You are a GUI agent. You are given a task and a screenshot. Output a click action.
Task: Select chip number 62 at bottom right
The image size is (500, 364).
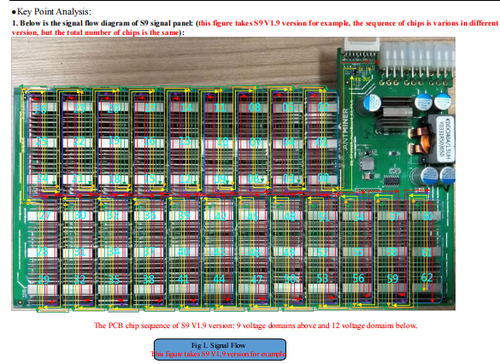pyautogui.click(x=427, y=278)
